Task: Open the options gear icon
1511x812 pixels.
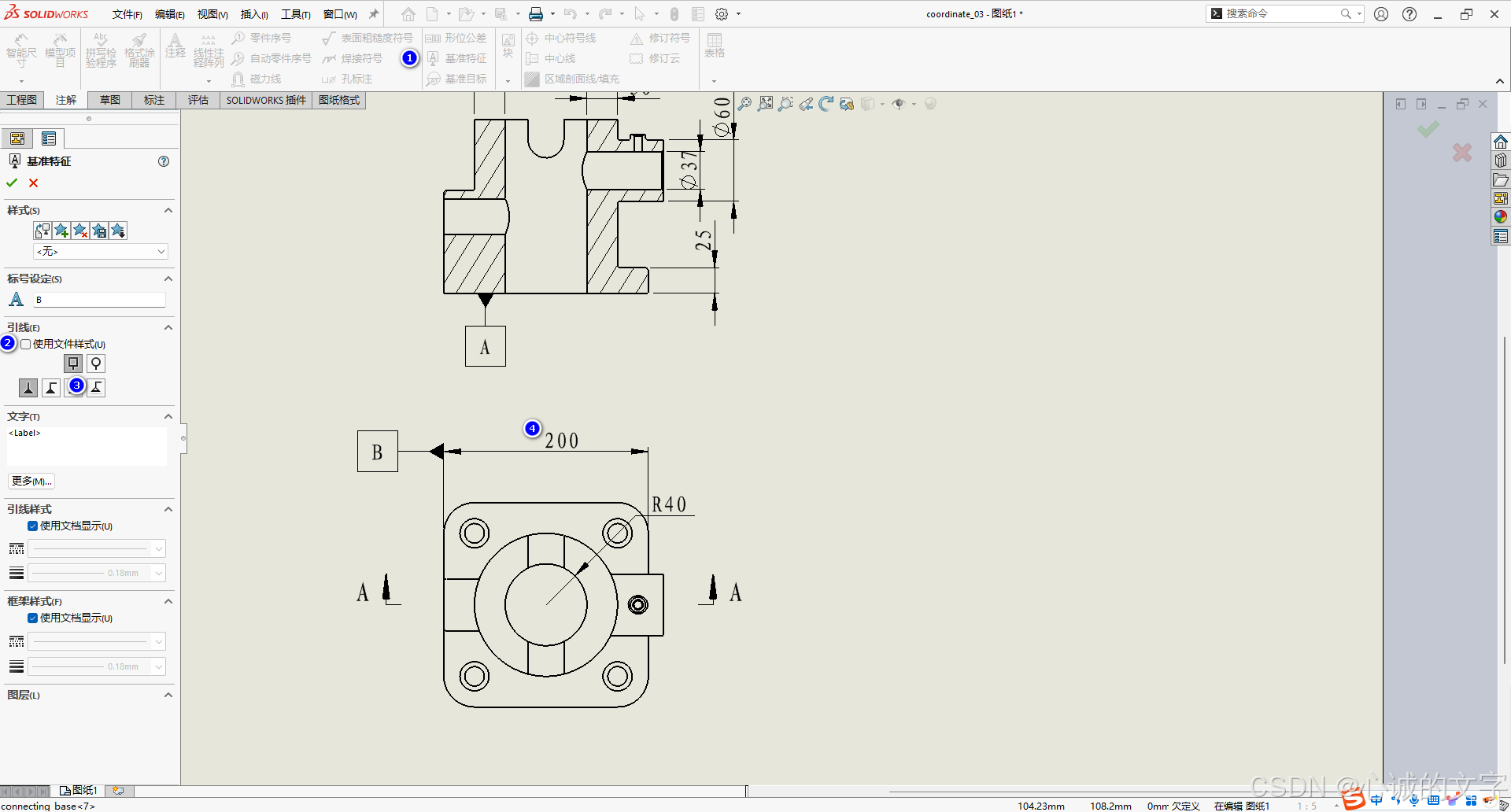Action: pyautogui.click(x=722, y=14)
